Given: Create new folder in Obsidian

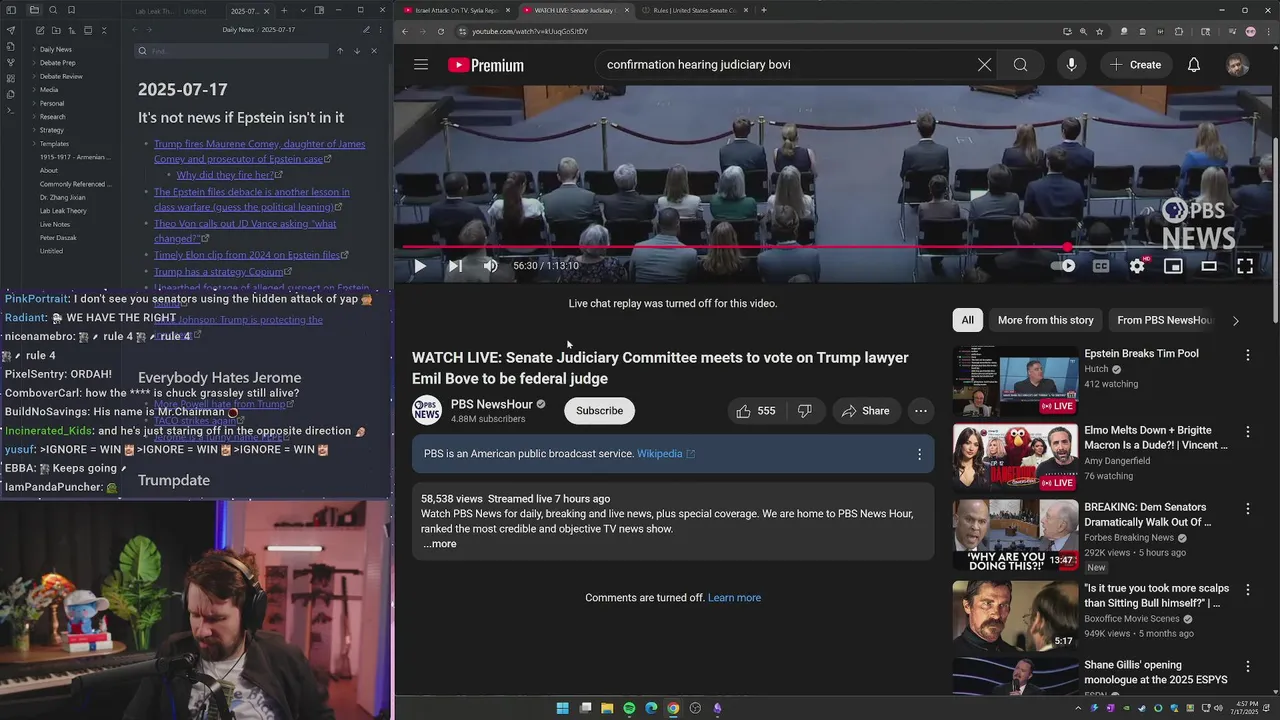Looking at the screenshot, I should [55, 31].
